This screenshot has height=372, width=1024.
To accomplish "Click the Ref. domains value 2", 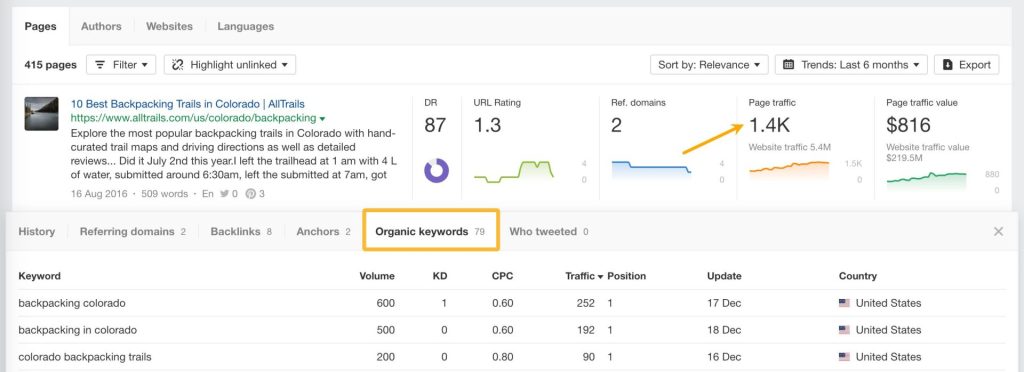I will click(616, 125).
